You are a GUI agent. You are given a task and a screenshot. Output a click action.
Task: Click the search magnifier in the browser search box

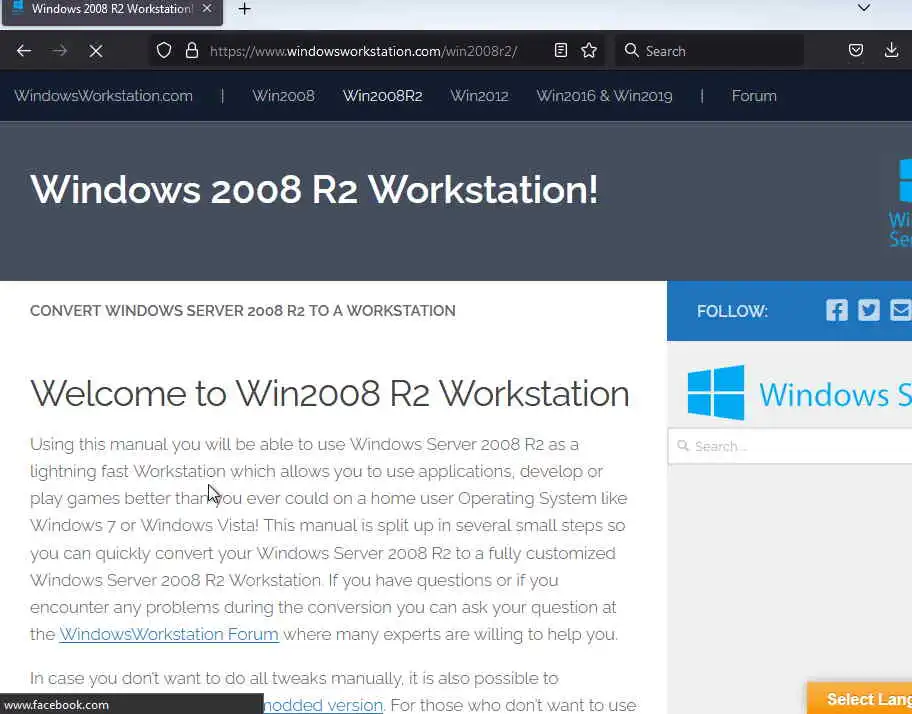631,51
